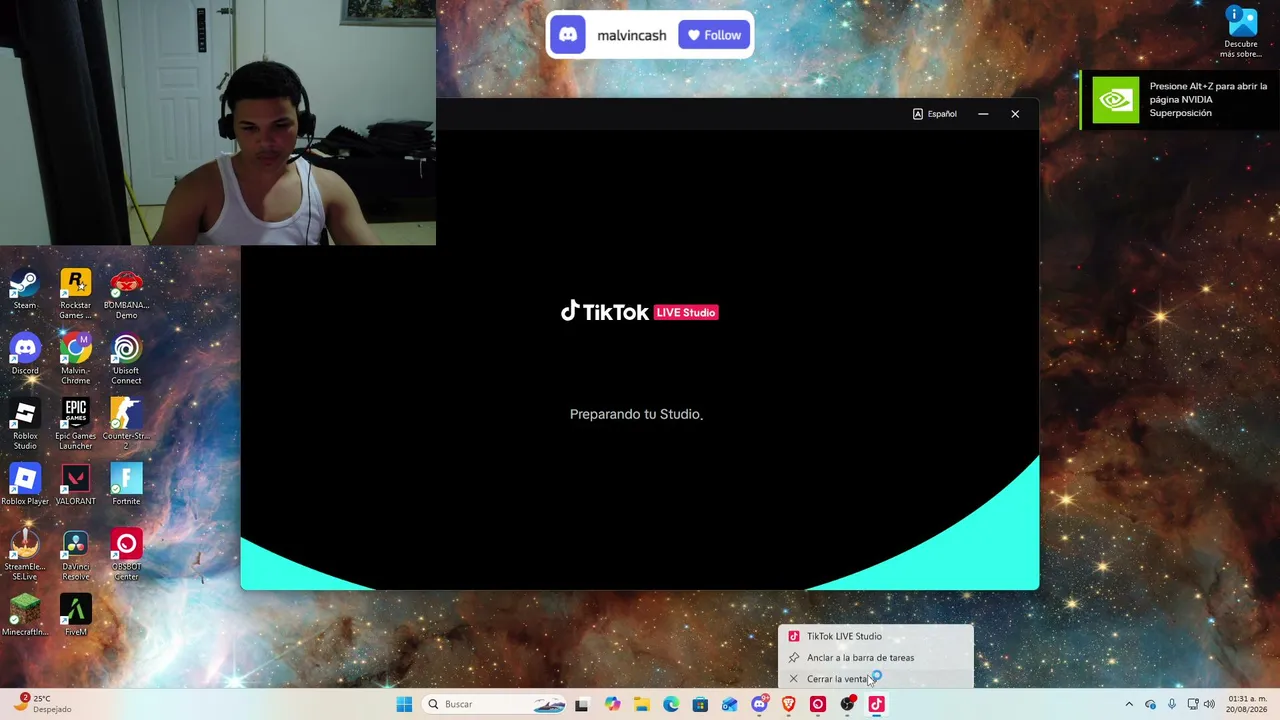Open the weather widget showing 25°C Despejado
1280x720 pixels.
point(42,704)
